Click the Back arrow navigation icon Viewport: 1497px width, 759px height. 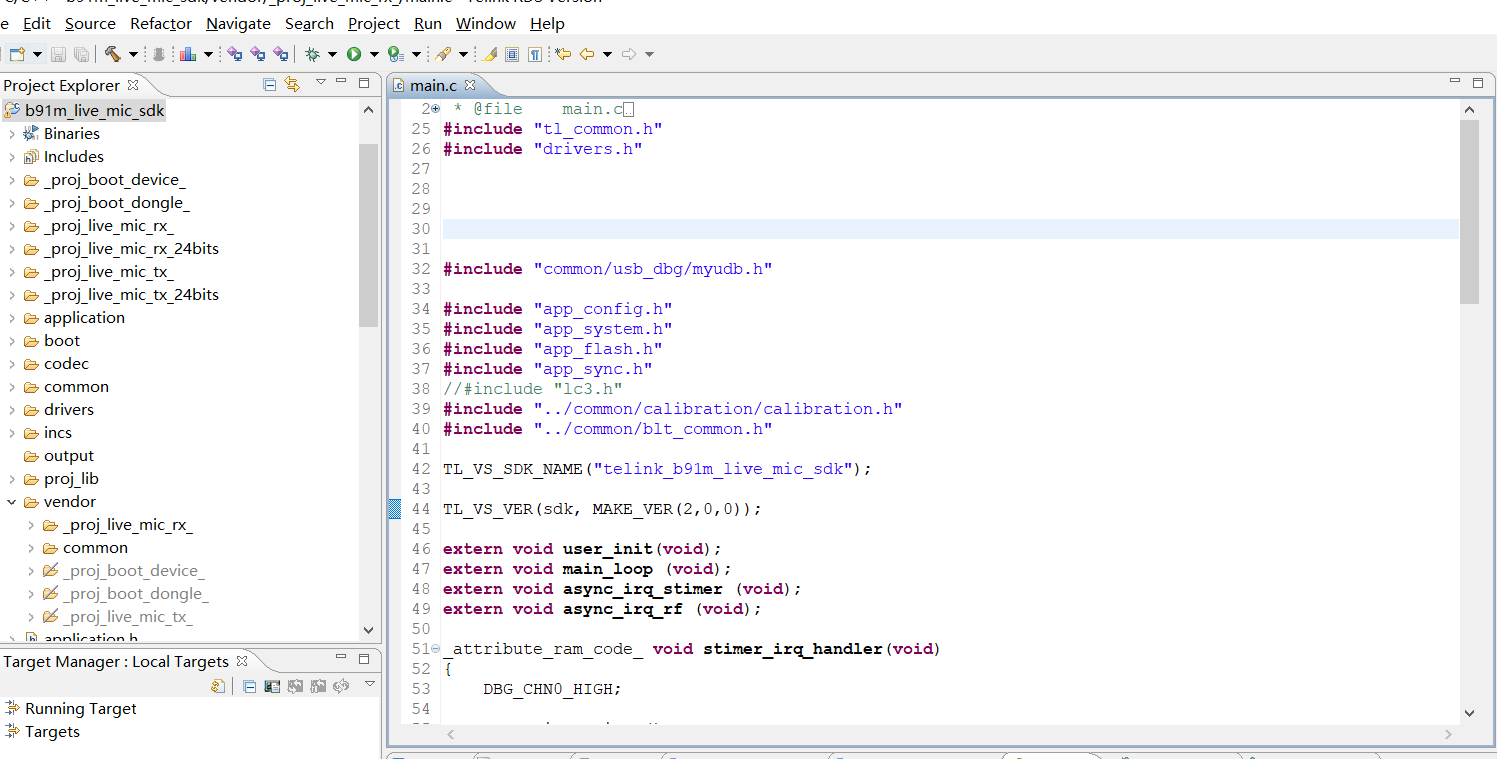tap(586, 54)
